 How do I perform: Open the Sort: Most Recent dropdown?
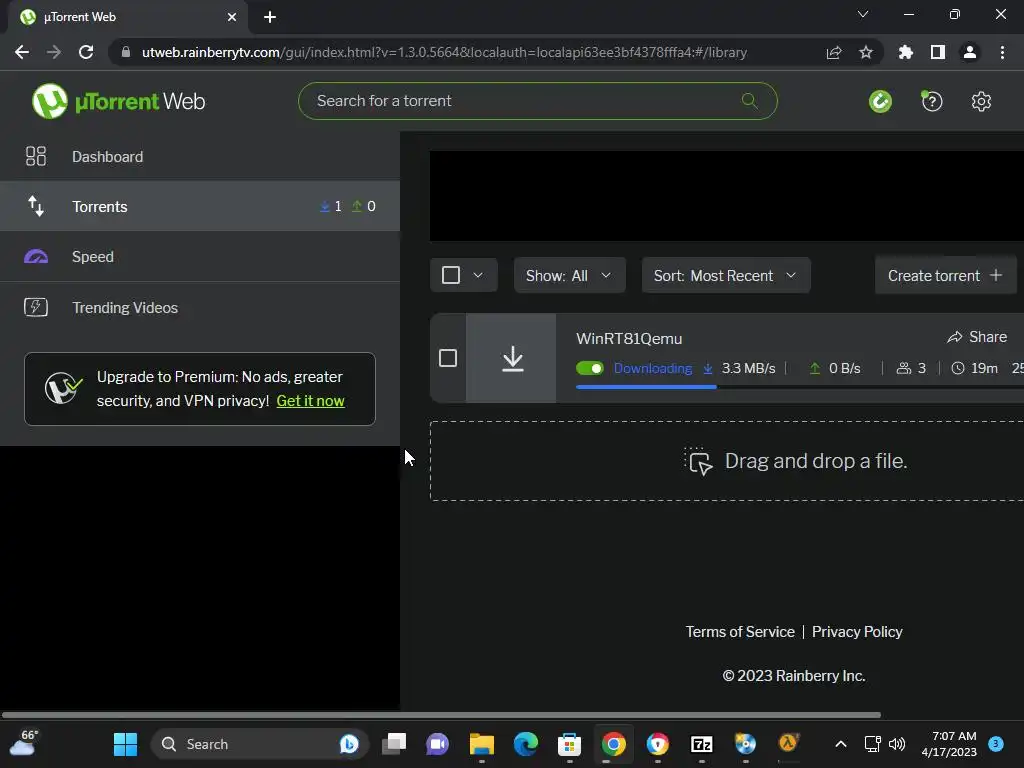[726, 275]
